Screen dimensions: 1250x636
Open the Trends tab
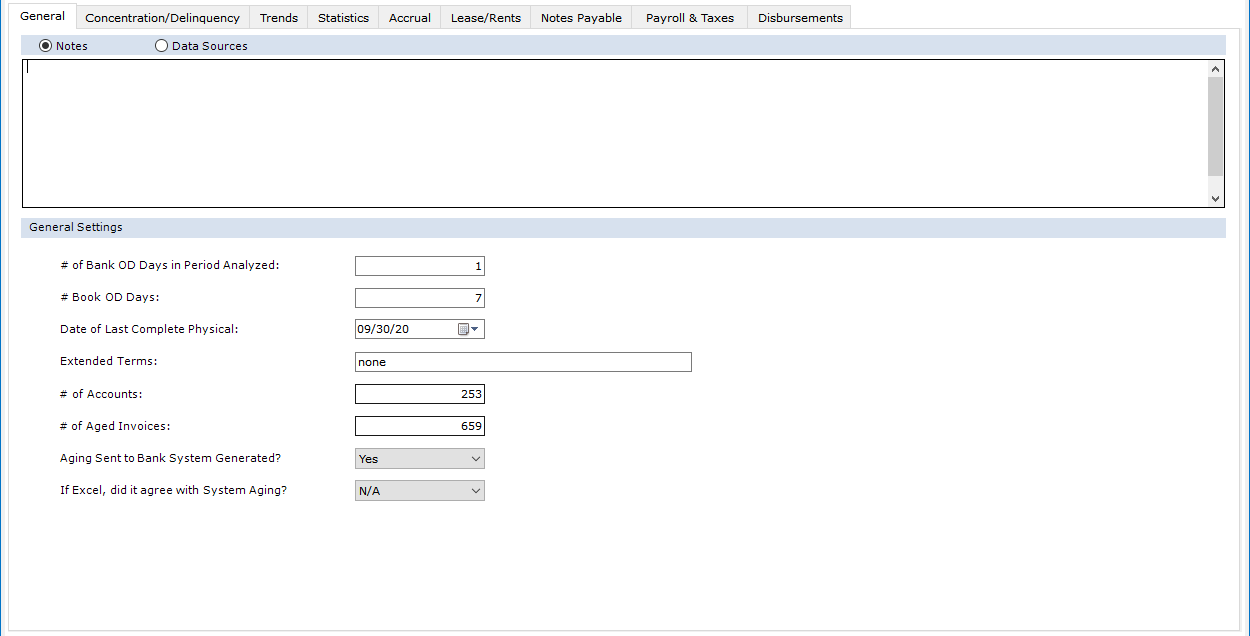279,18
